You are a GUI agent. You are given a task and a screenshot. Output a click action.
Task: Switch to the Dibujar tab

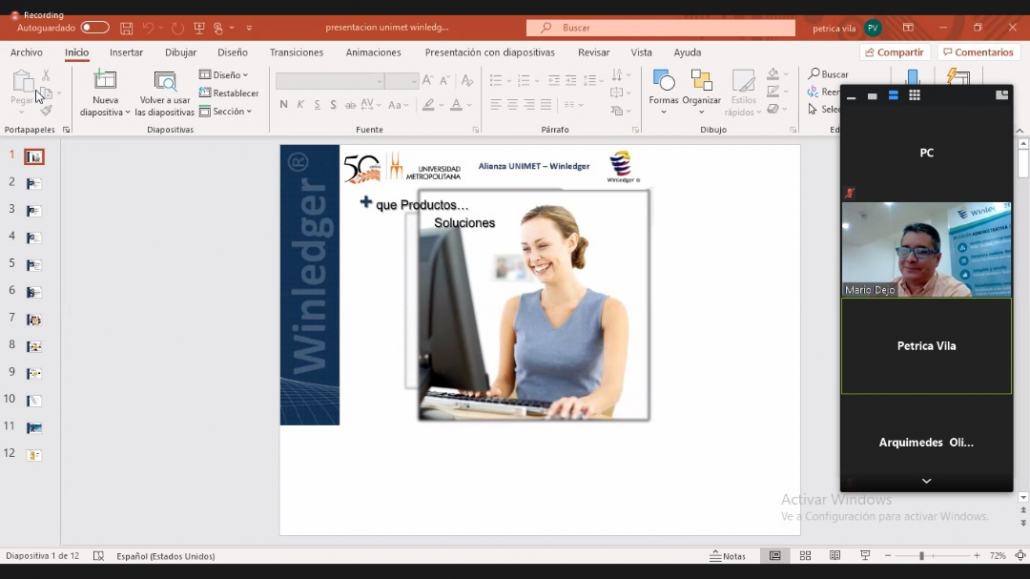tap(181, 53)
